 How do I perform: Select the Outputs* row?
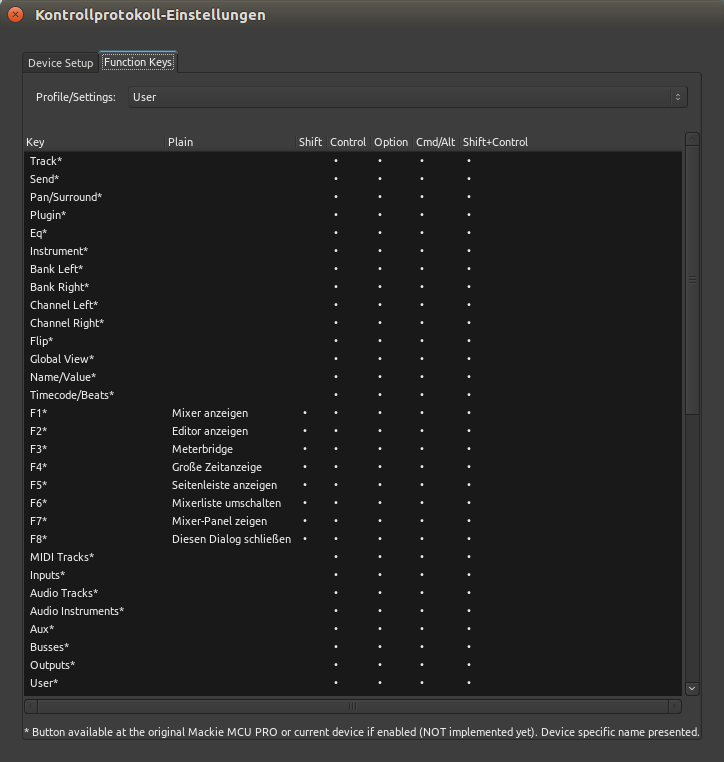(x=353, y=665)
